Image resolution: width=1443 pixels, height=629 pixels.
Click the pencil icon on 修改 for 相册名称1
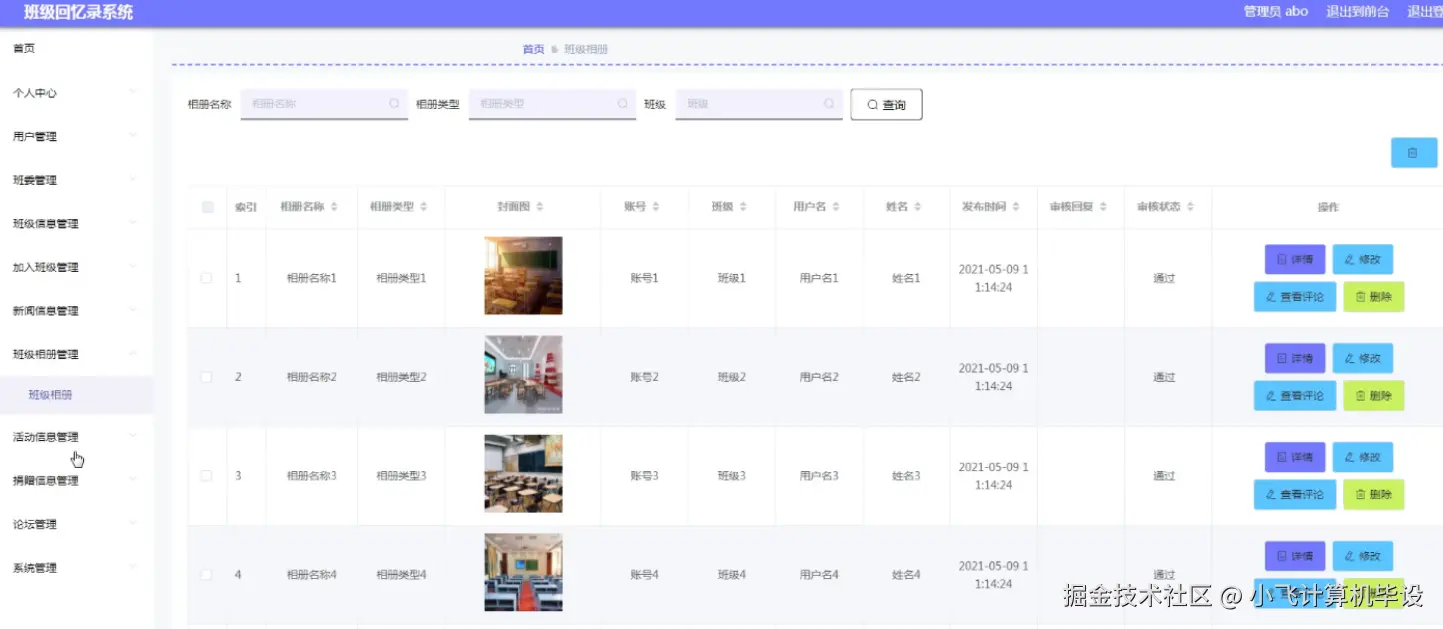1349,259
